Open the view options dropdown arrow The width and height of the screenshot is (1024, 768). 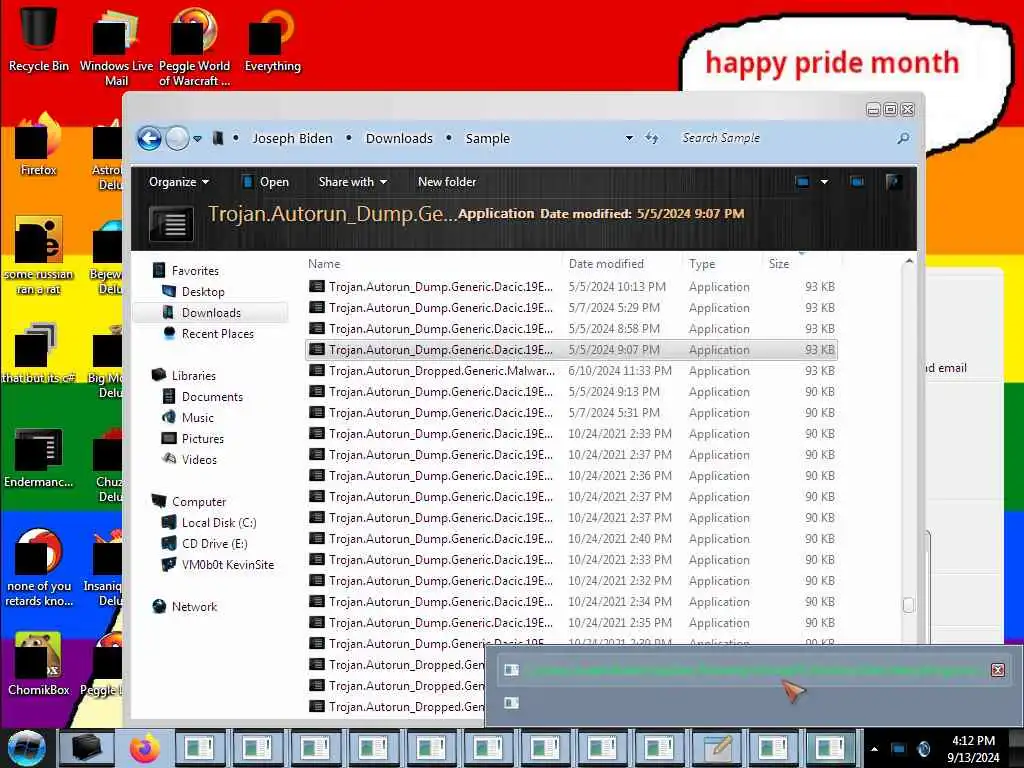click(x=825, y=182)
